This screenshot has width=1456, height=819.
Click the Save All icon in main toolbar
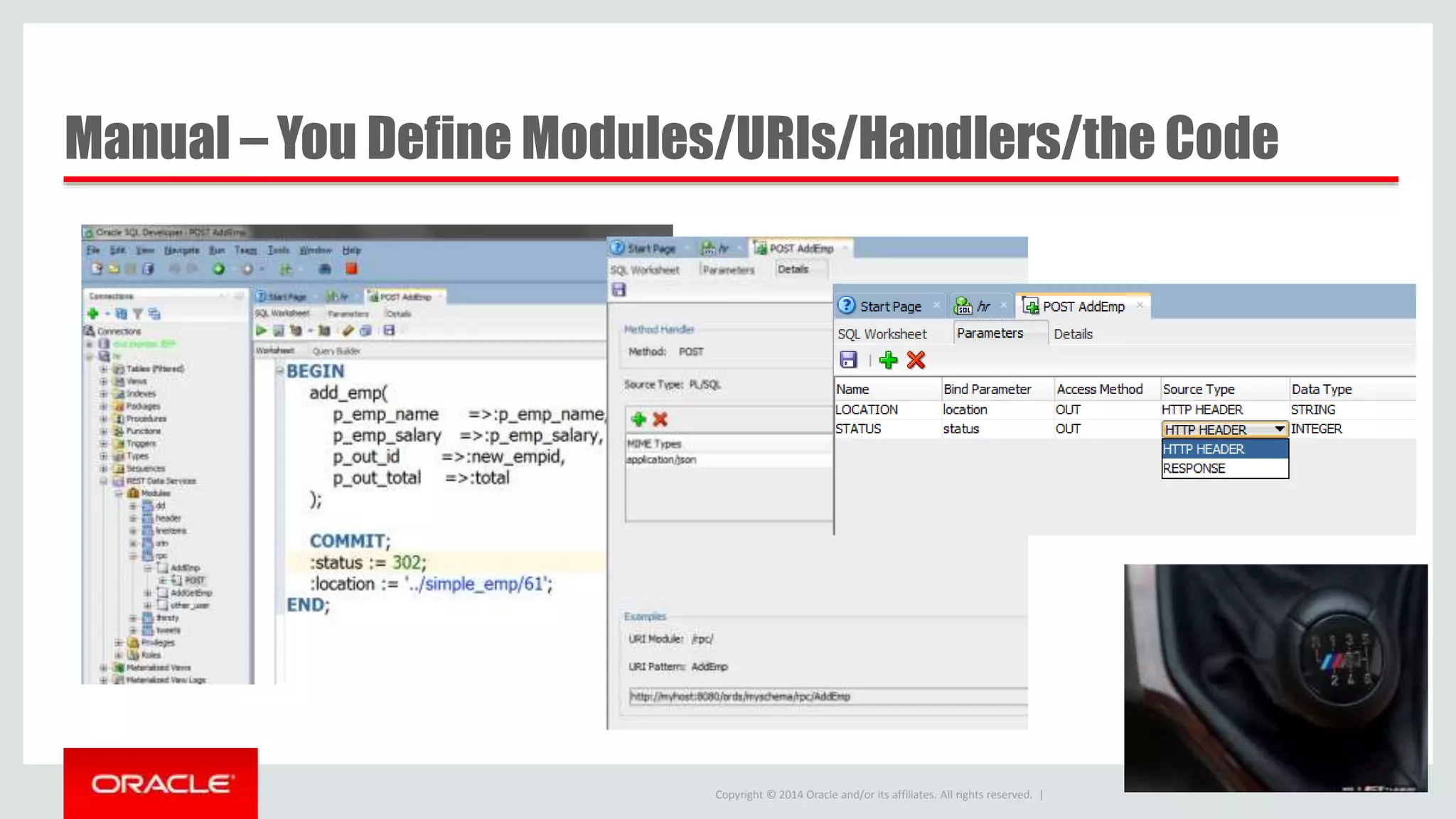tap(148, 269)
